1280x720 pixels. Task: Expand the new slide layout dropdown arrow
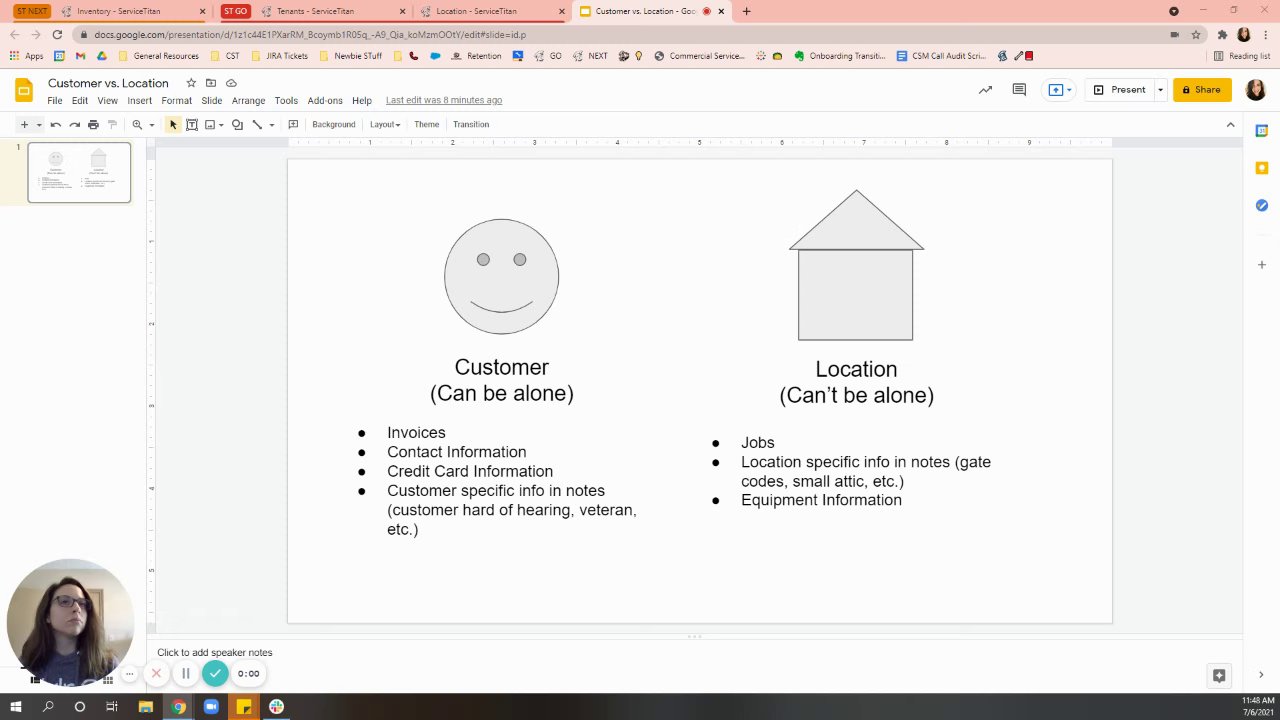pyautogui.click(x=39, y=125)
